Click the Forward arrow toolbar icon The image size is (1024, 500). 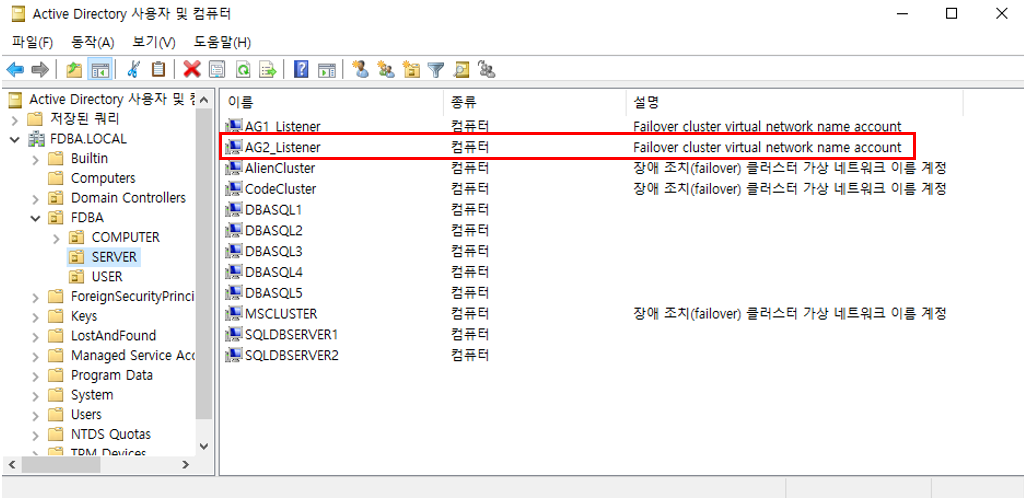(x=40, y=69)
